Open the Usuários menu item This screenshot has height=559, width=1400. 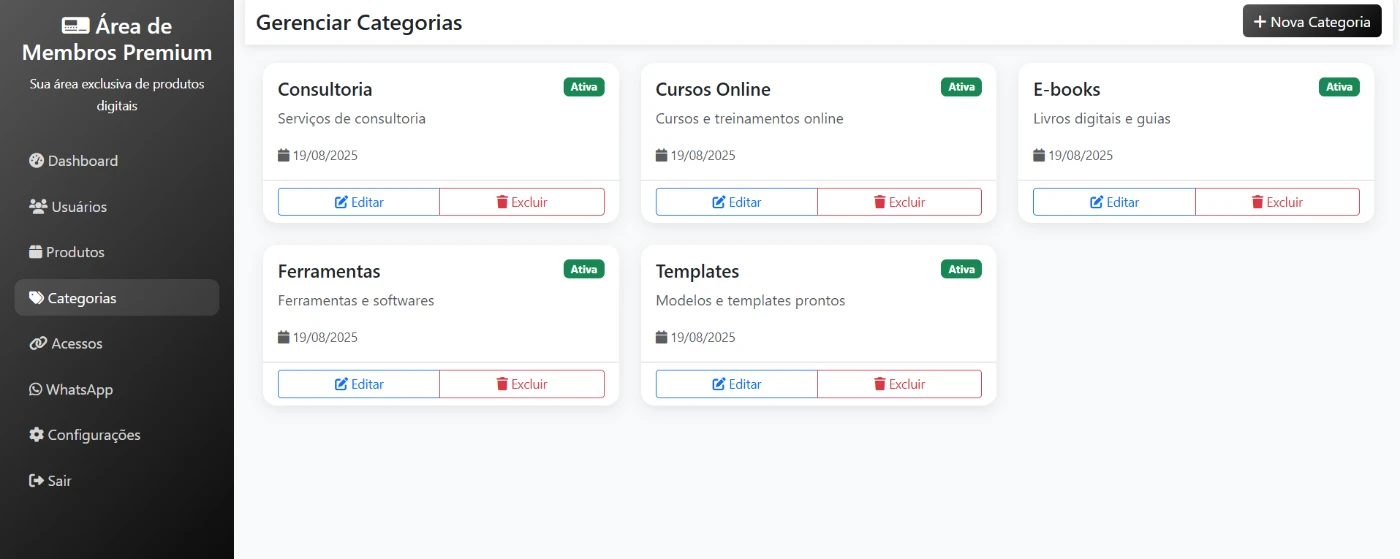(x=78, y=207)
